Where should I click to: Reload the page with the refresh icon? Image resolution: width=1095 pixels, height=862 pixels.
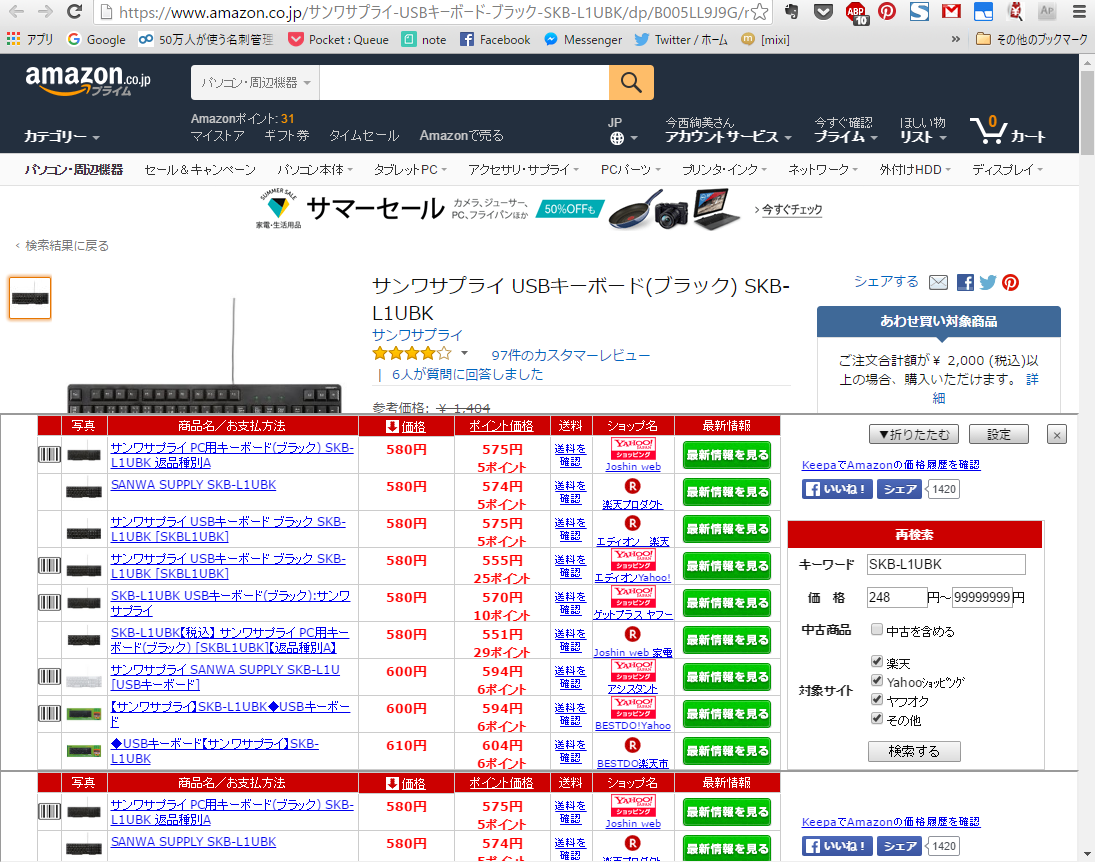tap(74, 12)
